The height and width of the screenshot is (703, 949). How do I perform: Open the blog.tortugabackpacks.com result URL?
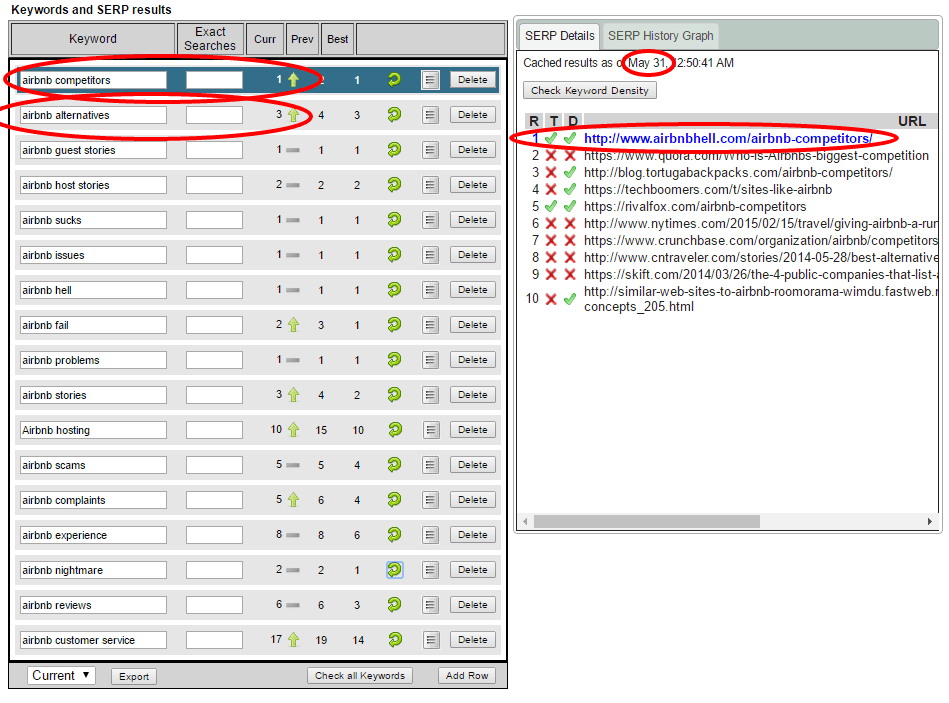[x=738, y=172]
